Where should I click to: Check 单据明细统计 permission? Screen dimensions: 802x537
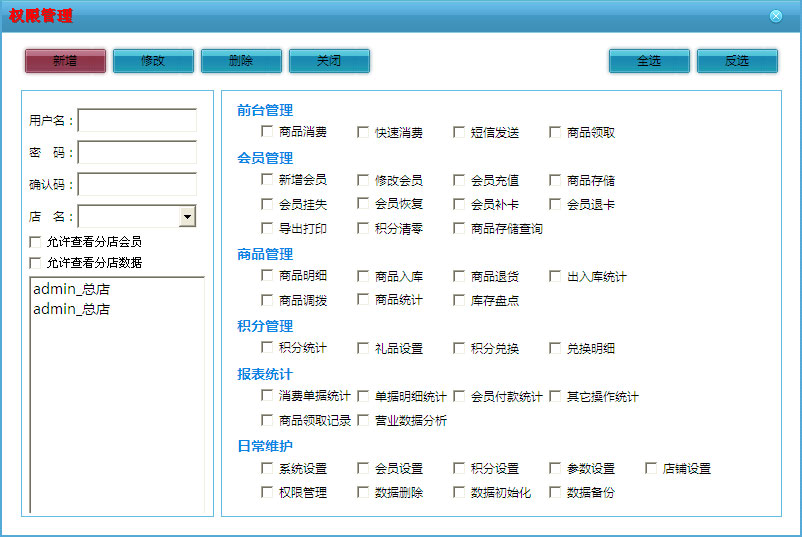tap(363, 396)
